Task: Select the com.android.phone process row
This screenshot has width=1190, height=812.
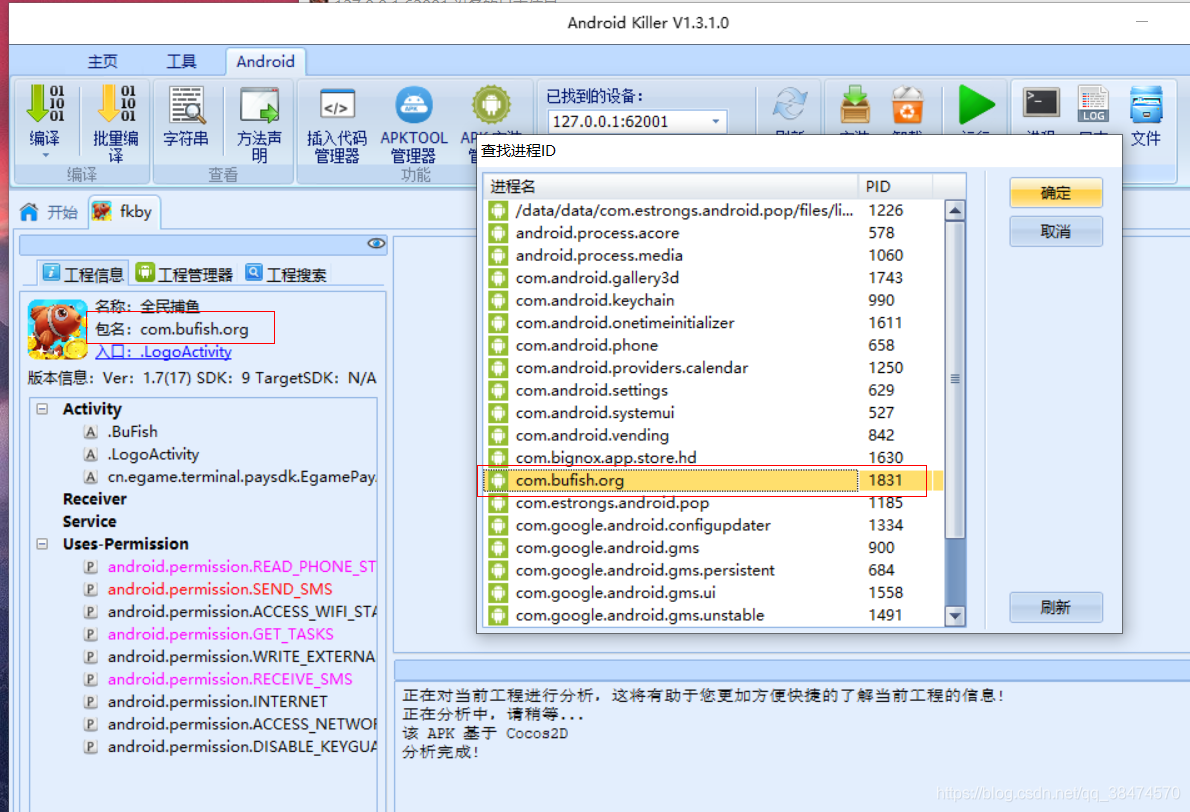Action: click(x=711, y=345)
